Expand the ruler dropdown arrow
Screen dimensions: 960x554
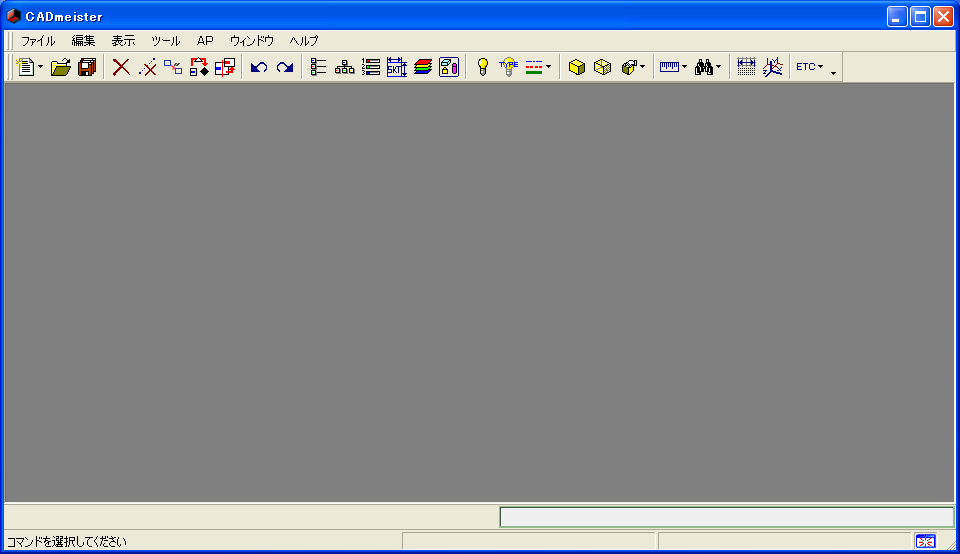click(x=684, y=67)
